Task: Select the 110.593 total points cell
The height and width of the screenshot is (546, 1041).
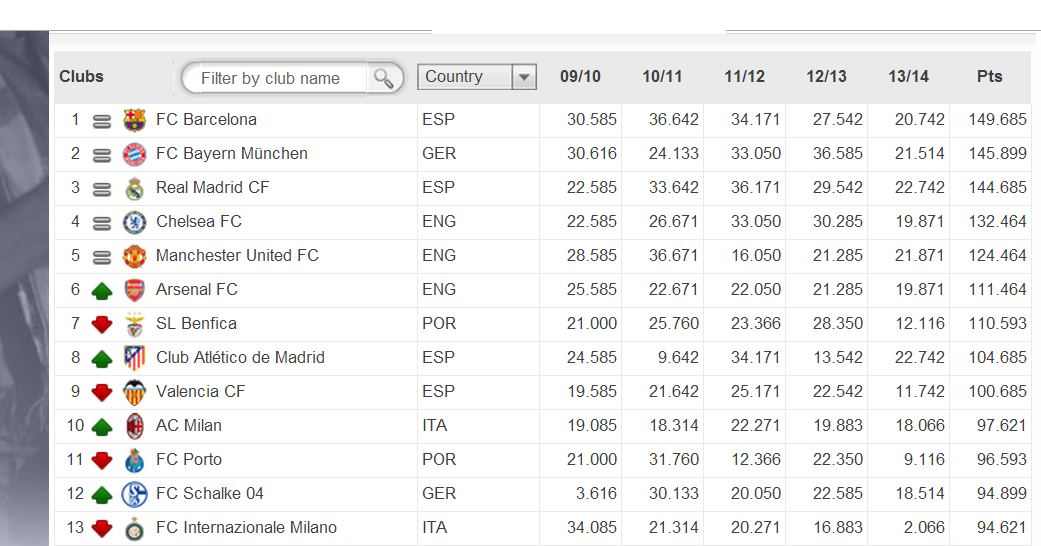Action: (991, 324)
